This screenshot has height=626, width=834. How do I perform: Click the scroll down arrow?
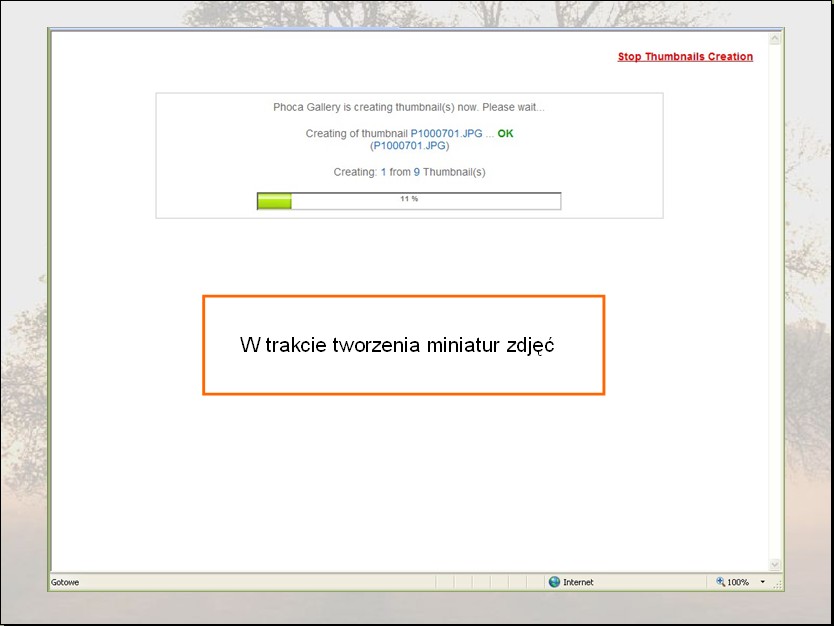coord(774,565)
